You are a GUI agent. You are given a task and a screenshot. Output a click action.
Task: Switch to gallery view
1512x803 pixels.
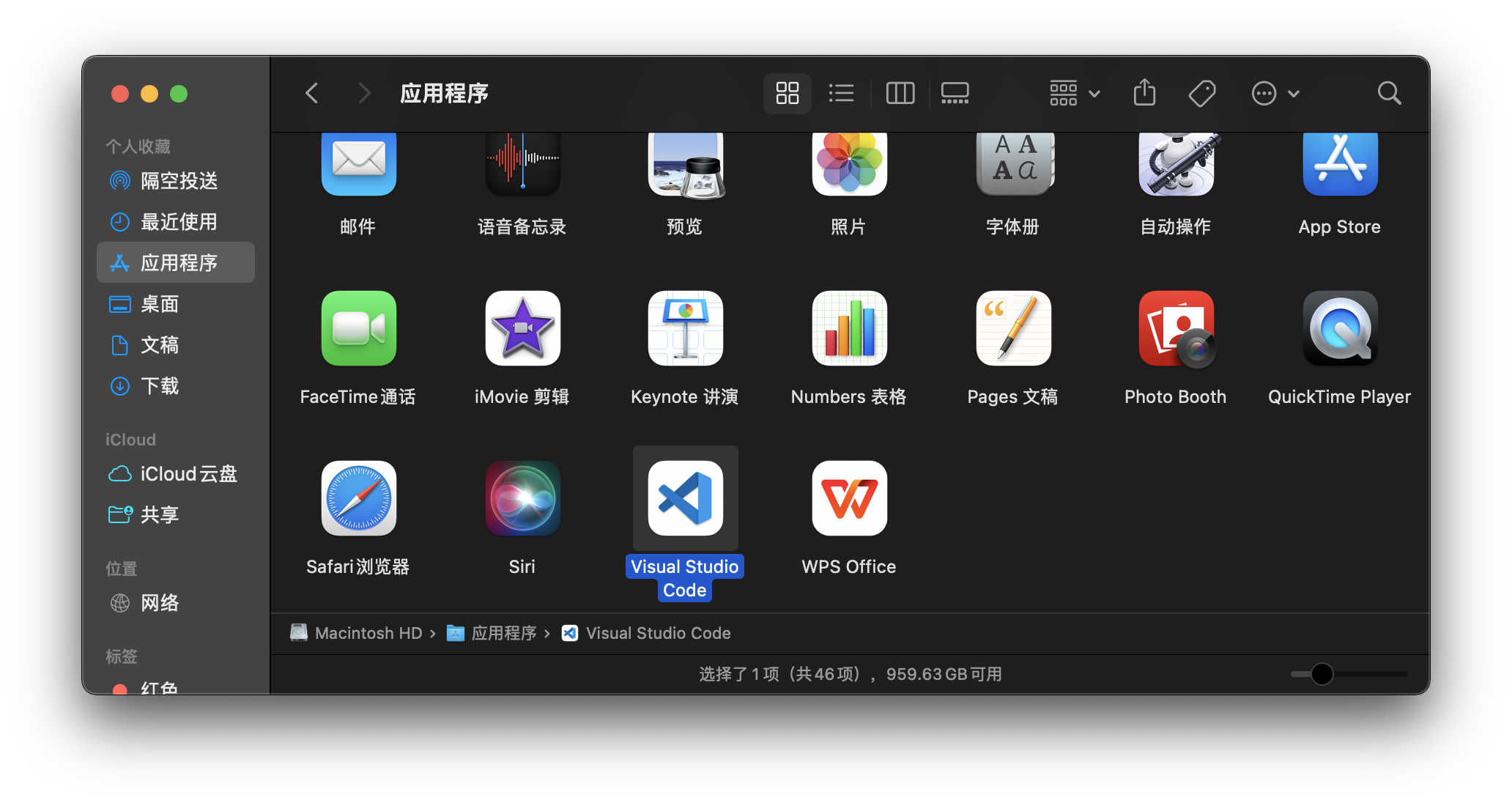pyautogui.click(x=955, y=93)
